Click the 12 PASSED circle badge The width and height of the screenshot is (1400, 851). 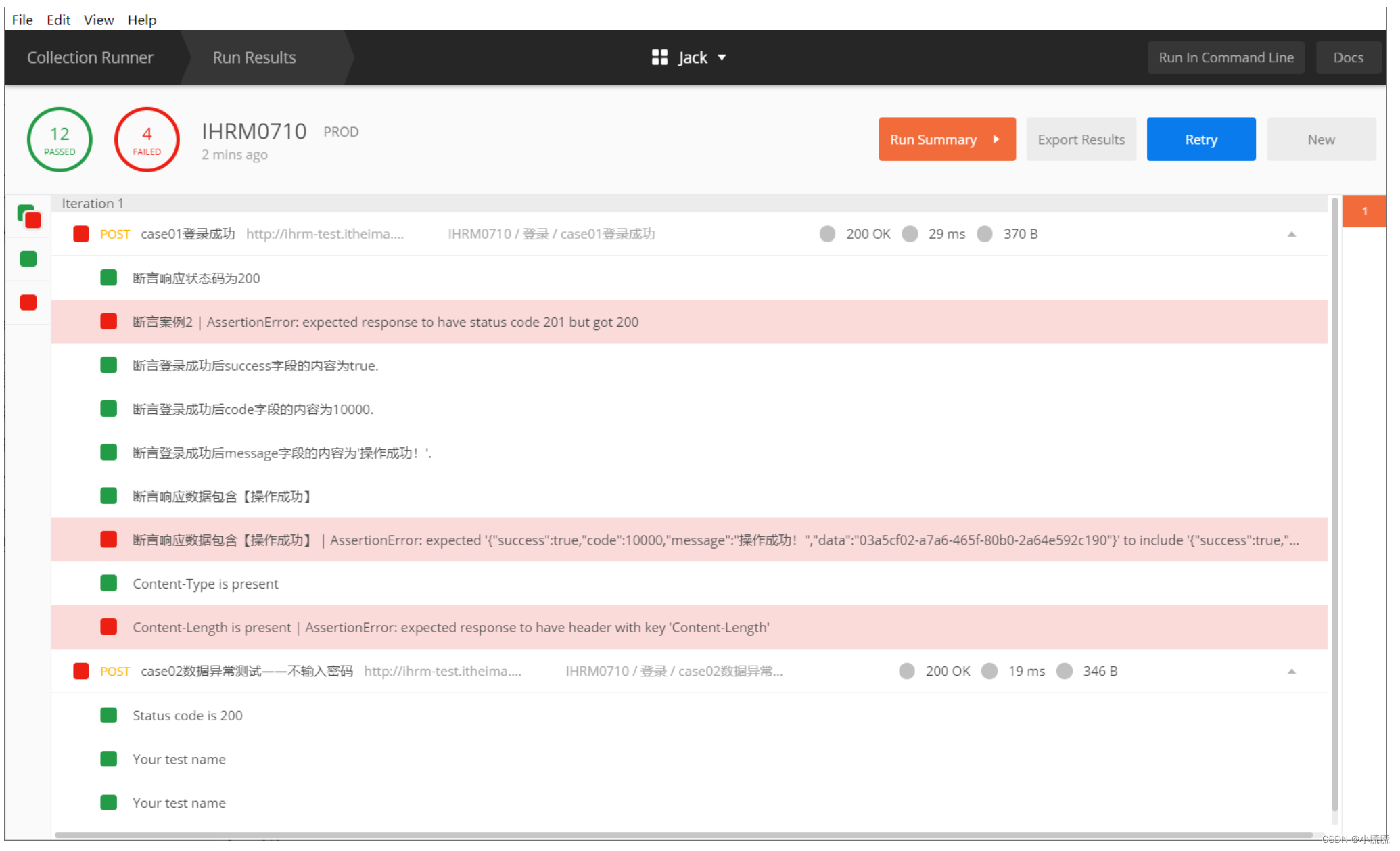pyautogui.click(x=60, y=140)
